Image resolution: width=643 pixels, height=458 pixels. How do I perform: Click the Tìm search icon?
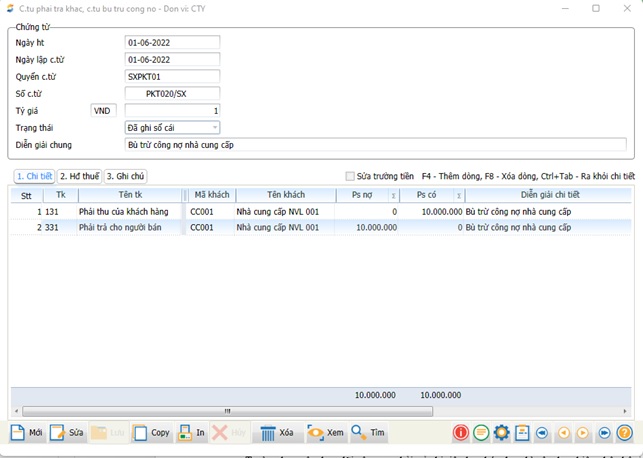click(x=368, y=433)
